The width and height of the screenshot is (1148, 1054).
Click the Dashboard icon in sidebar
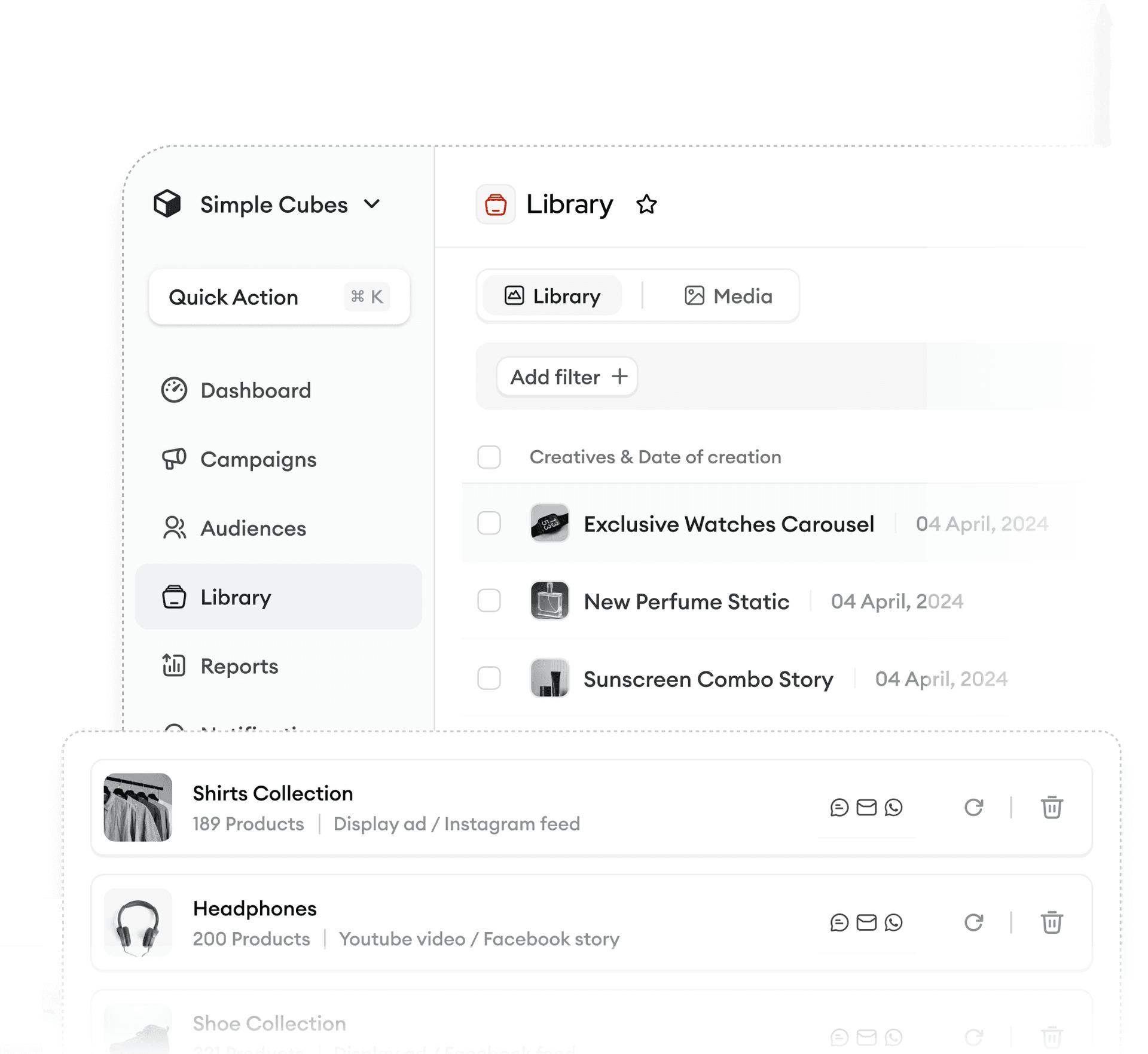point(174,390)
